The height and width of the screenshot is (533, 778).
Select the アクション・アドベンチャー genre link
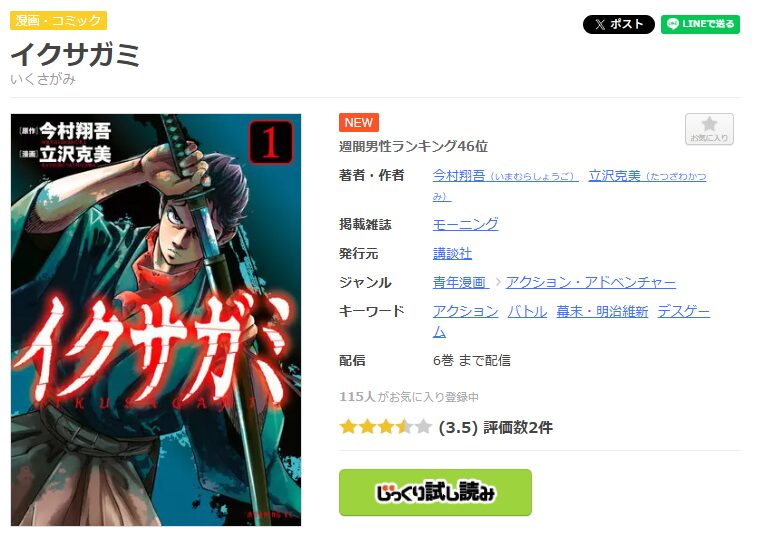coord(590,282)
